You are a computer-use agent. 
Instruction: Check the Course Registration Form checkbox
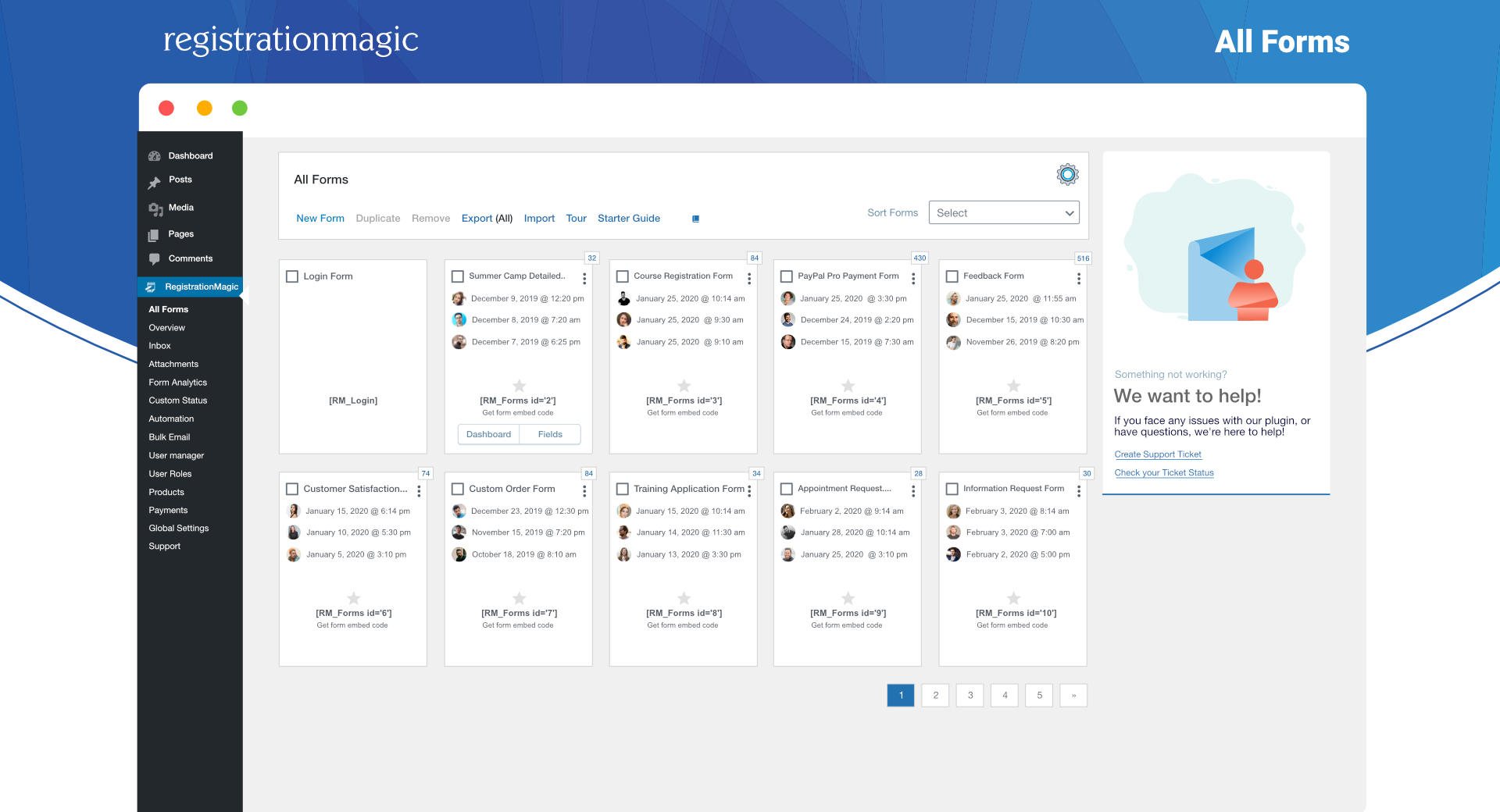point(623,276)
